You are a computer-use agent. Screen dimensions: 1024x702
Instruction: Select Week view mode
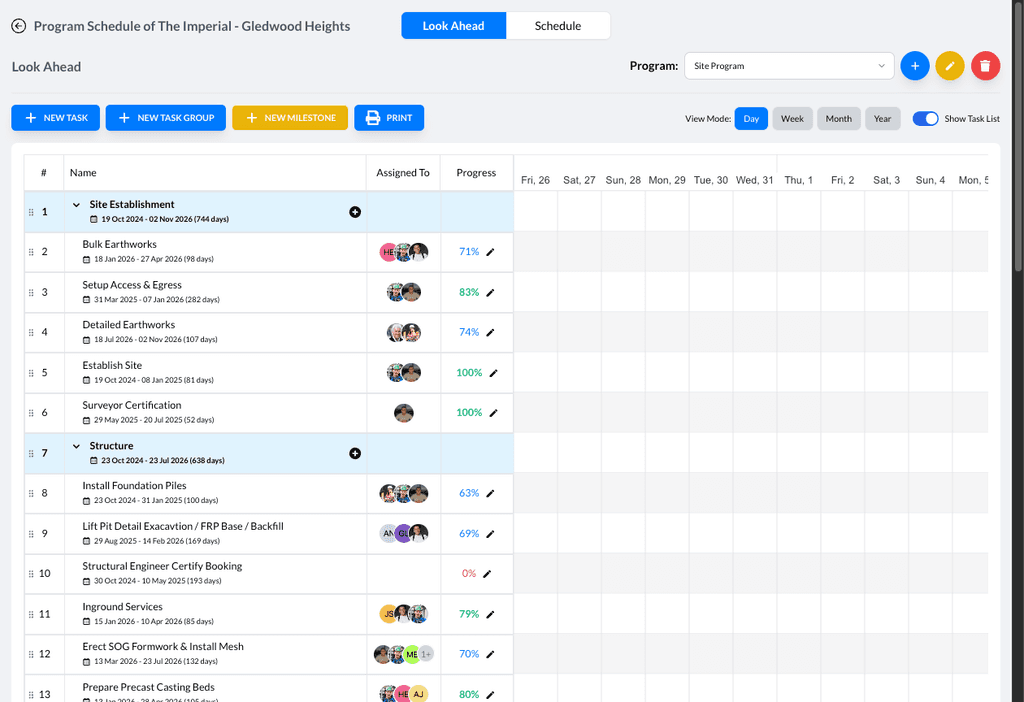point(792,118)
